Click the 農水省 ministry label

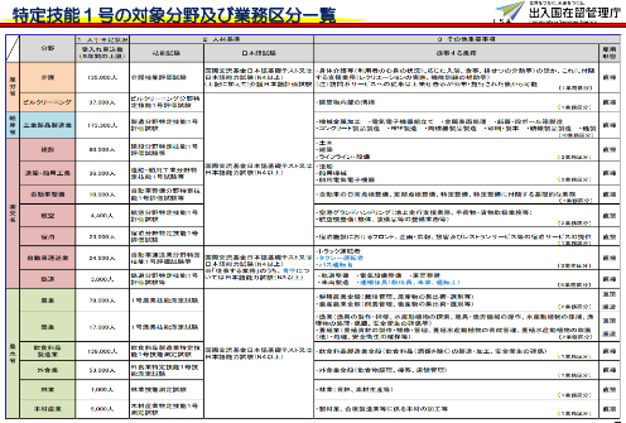point(12,353)
